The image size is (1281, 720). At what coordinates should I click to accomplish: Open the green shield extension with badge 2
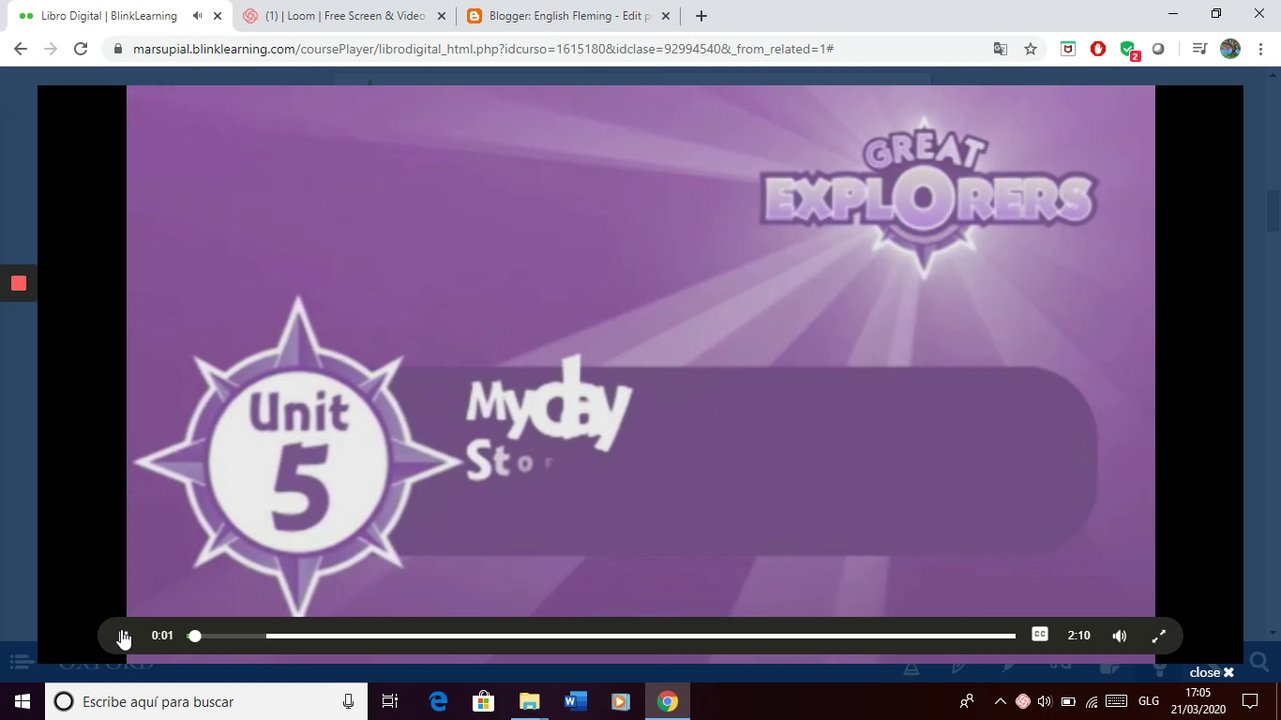1129,49
